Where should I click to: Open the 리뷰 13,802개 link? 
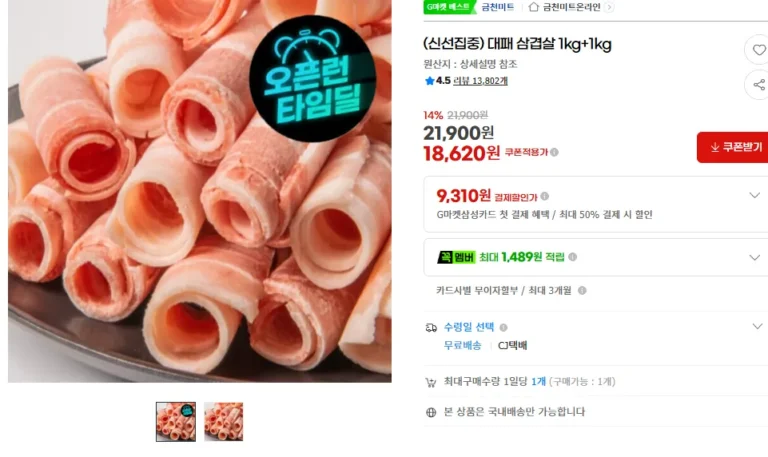[480, 81]
